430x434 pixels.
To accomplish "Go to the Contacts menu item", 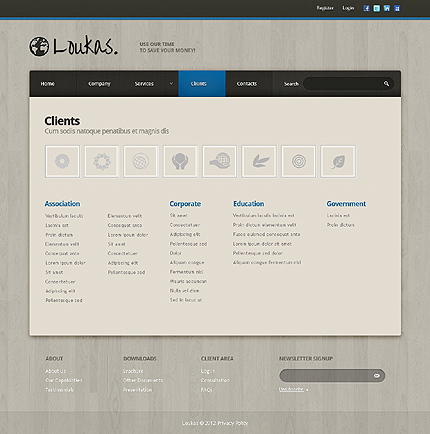I will [247, 84].
